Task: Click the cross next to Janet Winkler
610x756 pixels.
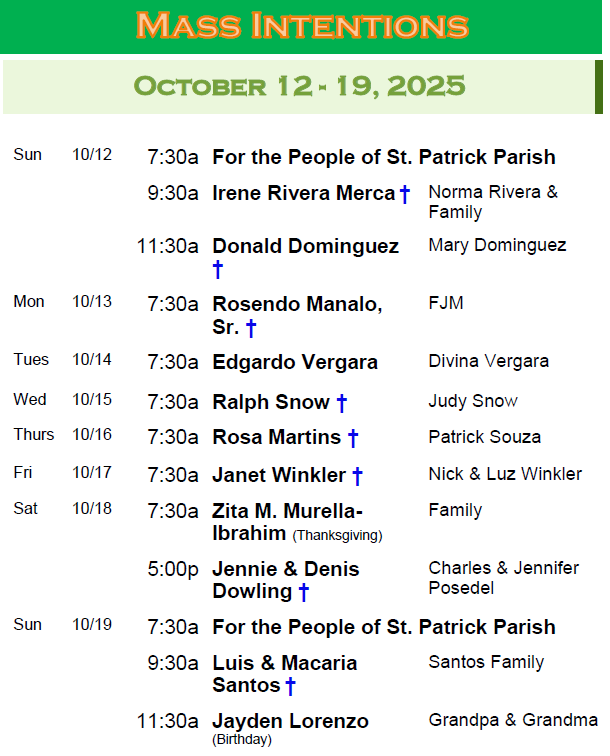Action: 357,476
